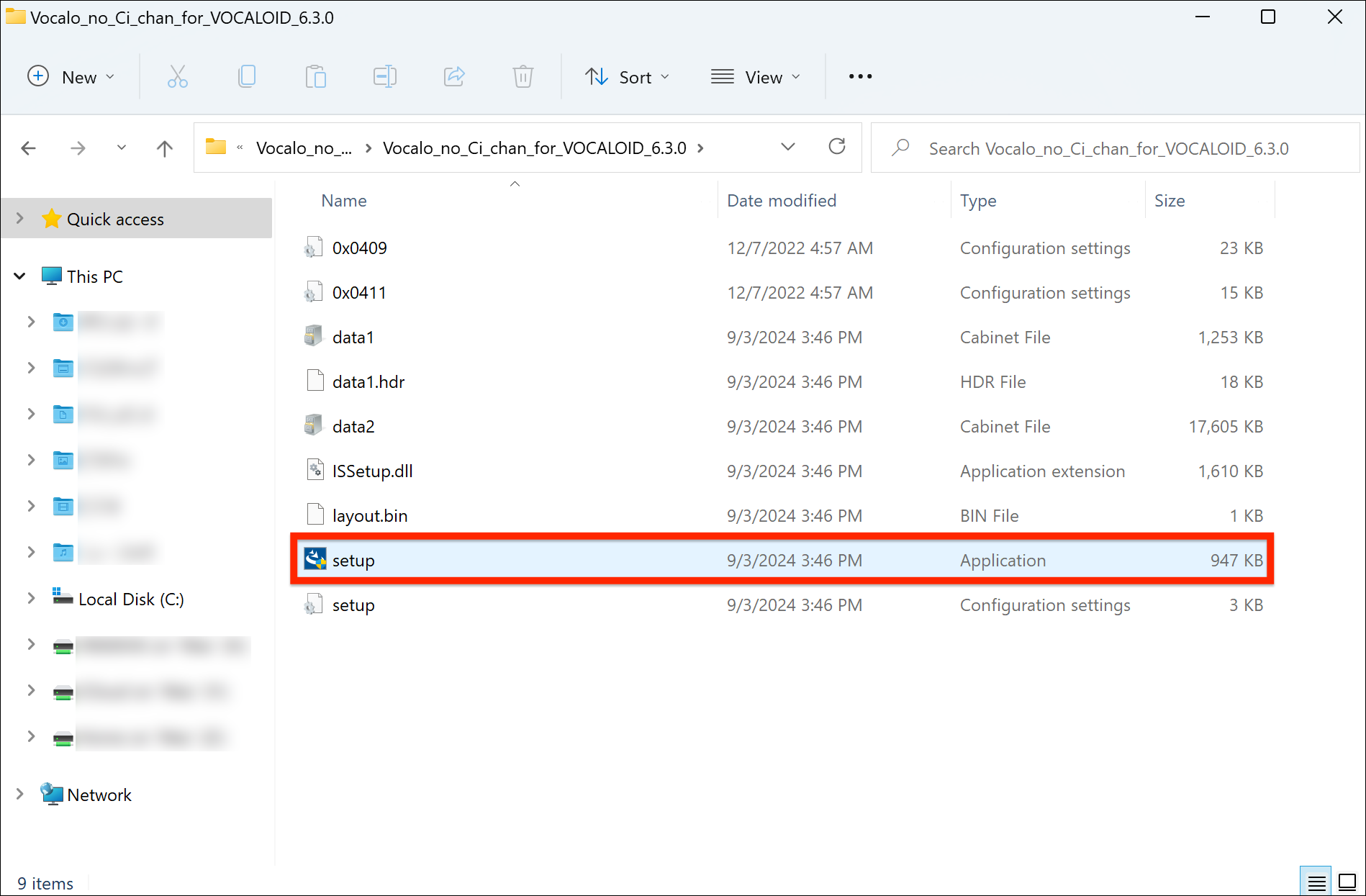Toggle sort order by clicking Name column header
This screenshot has height=896, width=1366.
pos(343,200)
